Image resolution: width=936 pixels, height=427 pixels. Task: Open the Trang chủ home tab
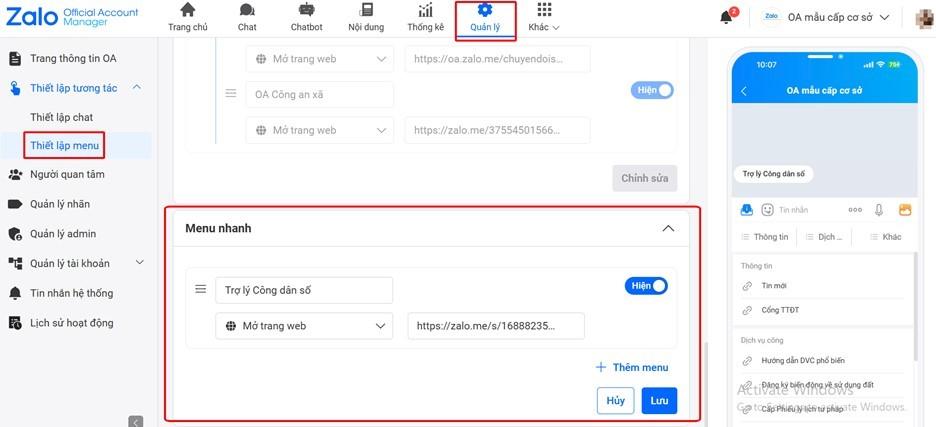187,17
